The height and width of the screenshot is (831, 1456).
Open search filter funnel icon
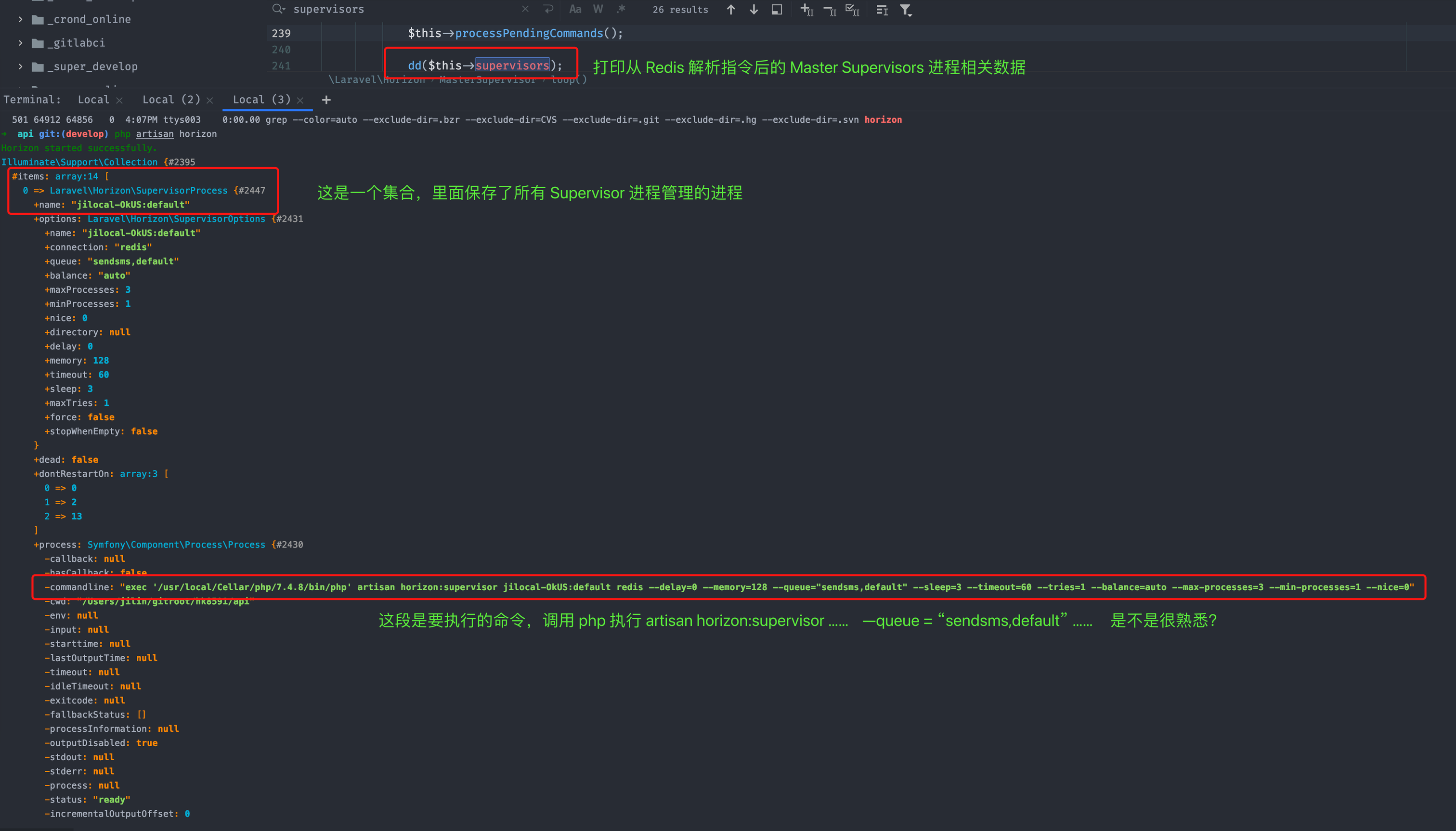tap(905, 10)
